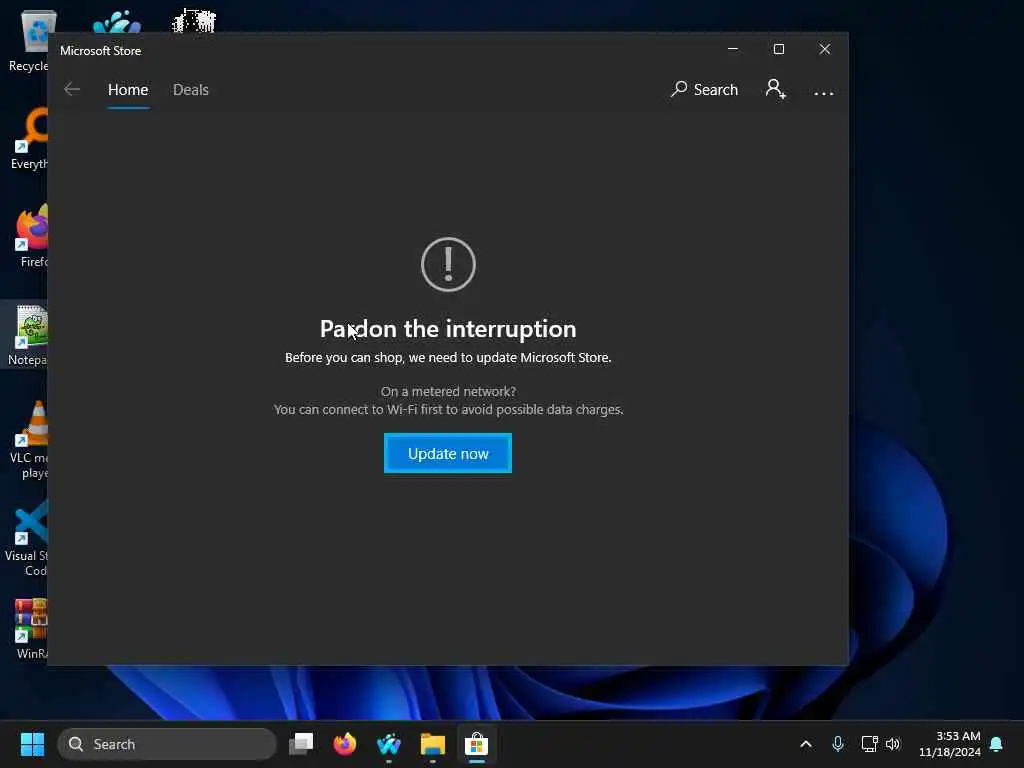Select the Visual Studio Code desktop shortcut
The width and height of the screenshot is (1024, 768).
pos(27,538)
